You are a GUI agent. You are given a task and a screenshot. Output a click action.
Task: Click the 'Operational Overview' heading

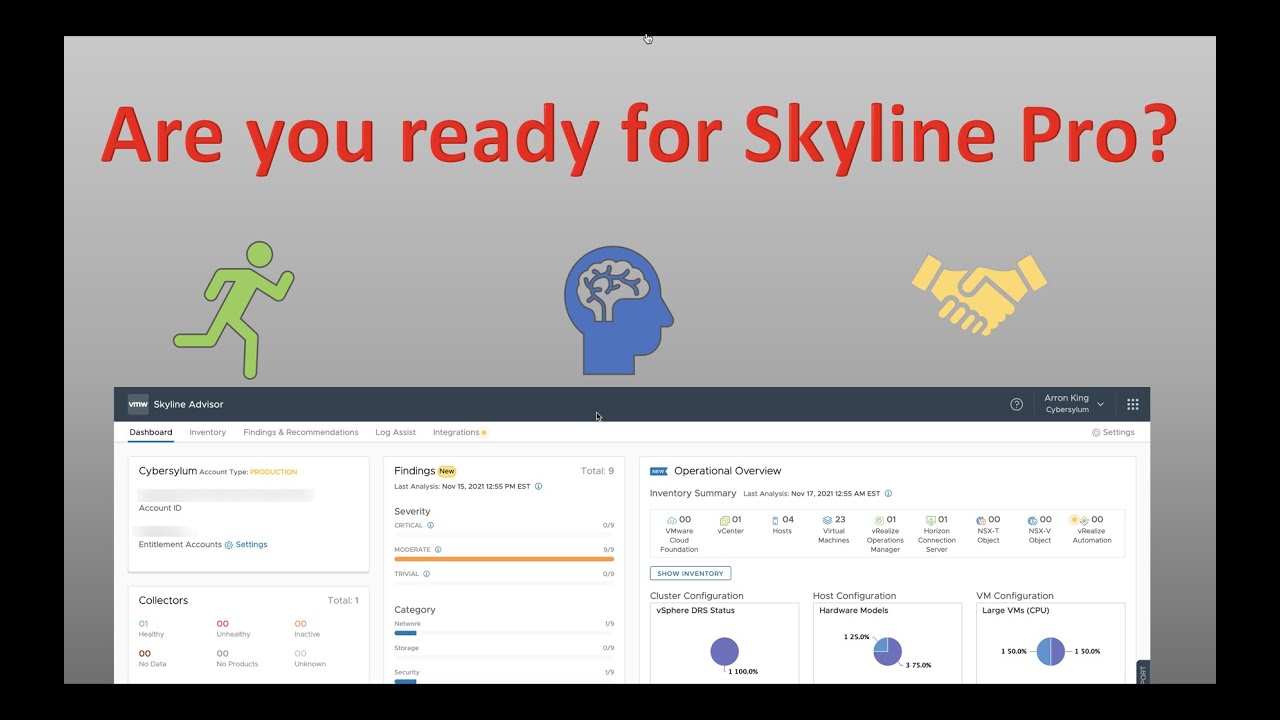click(x=727, y=471)
